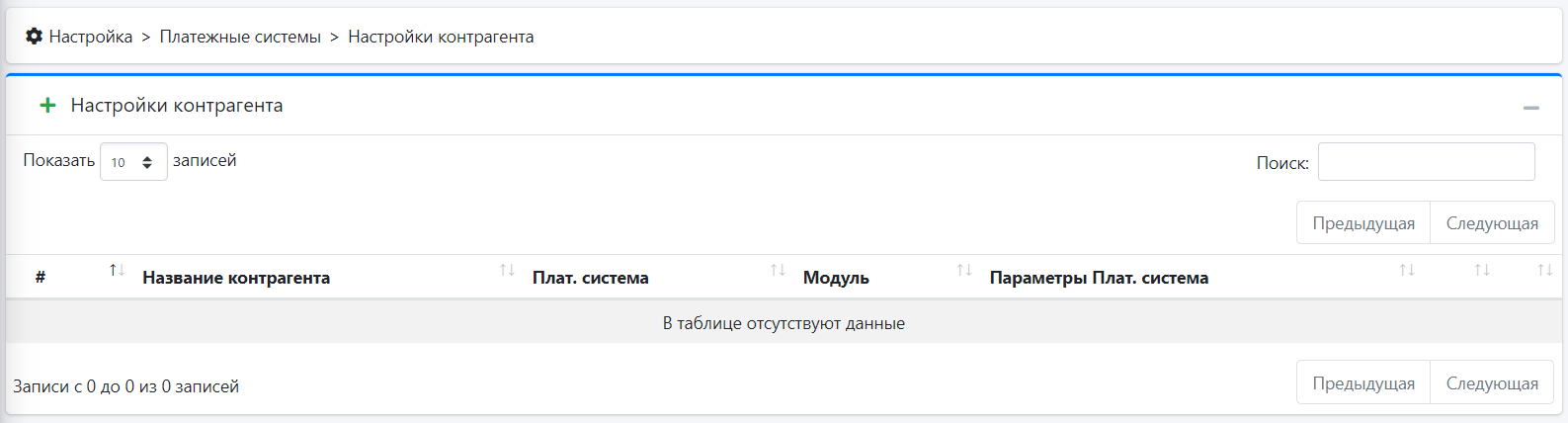
Task: Select the Настройки контрагента breadcrumb item
Action: (441, 37)
